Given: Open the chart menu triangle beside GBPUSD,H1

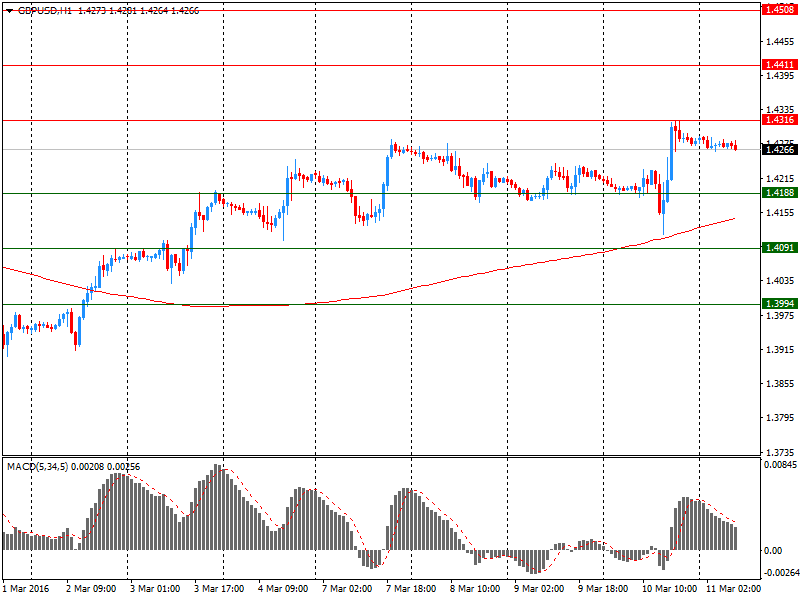Looking at the screenshot, I should coord(10,11).
